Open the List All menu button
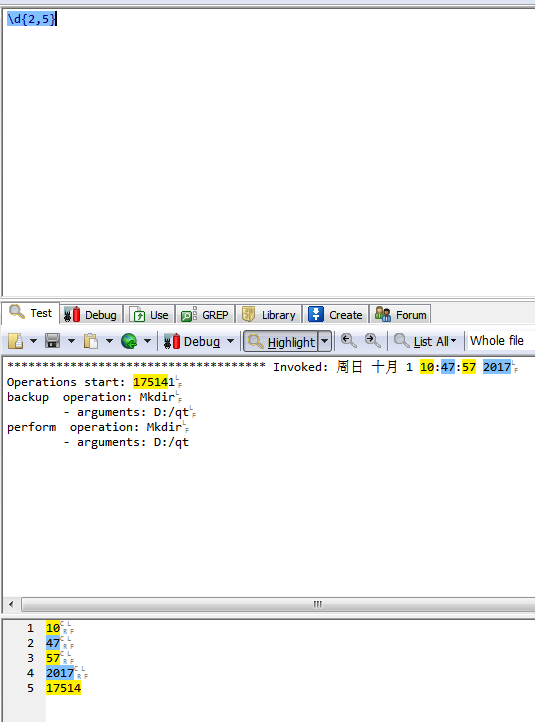This screenshot has width=535, height=722. [425, 341]
